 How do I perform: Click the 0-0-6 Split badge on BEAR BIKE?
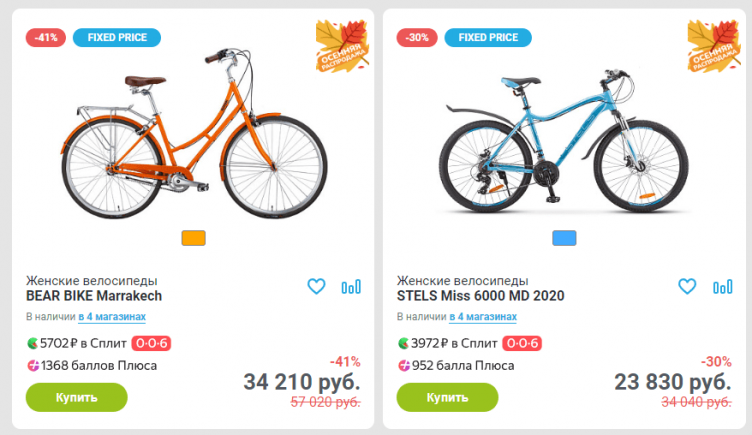(152, 343)
